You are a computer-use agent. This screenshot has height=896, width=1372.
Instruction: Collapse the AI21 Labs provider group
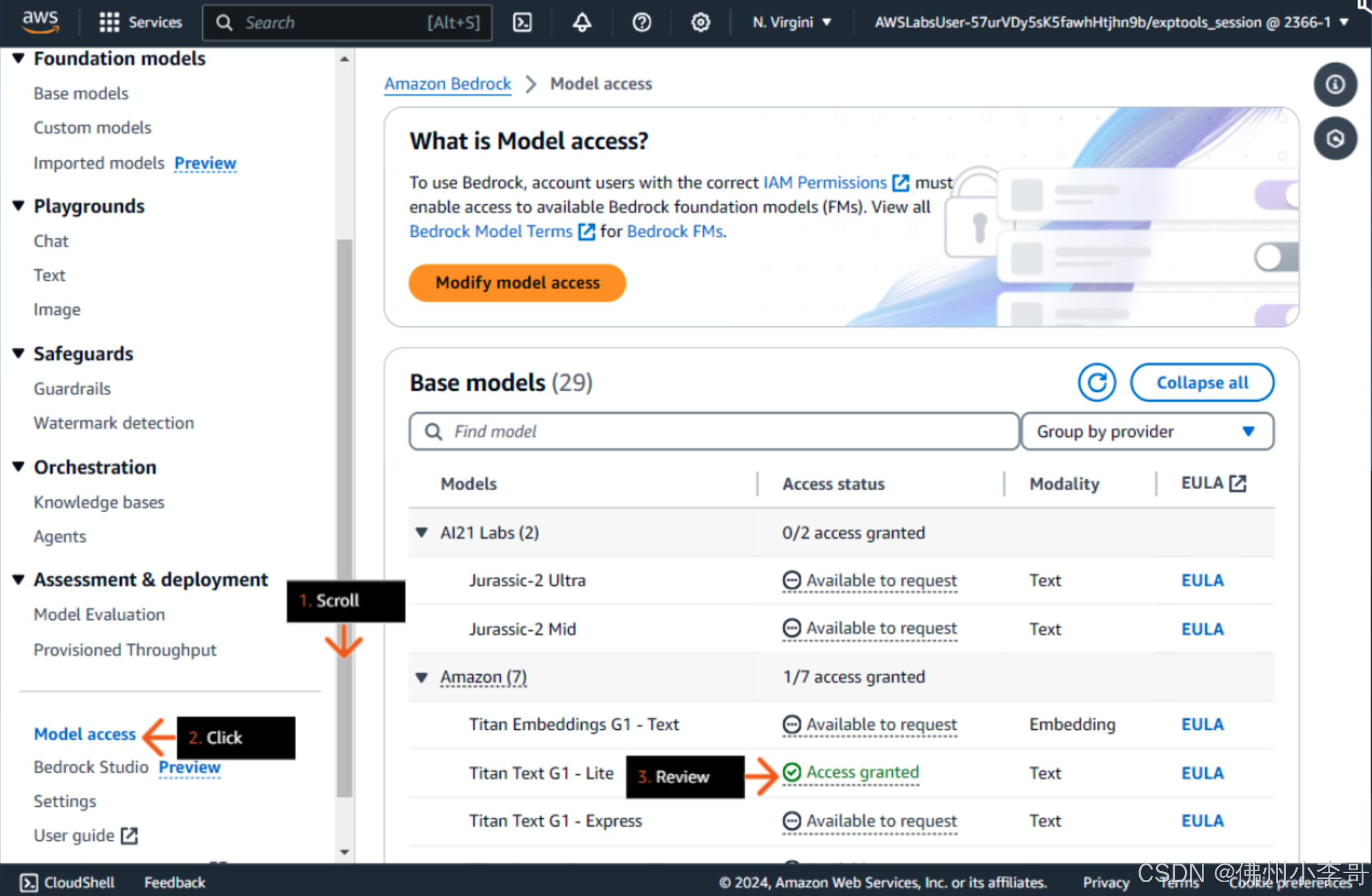[x=422, y=533]
